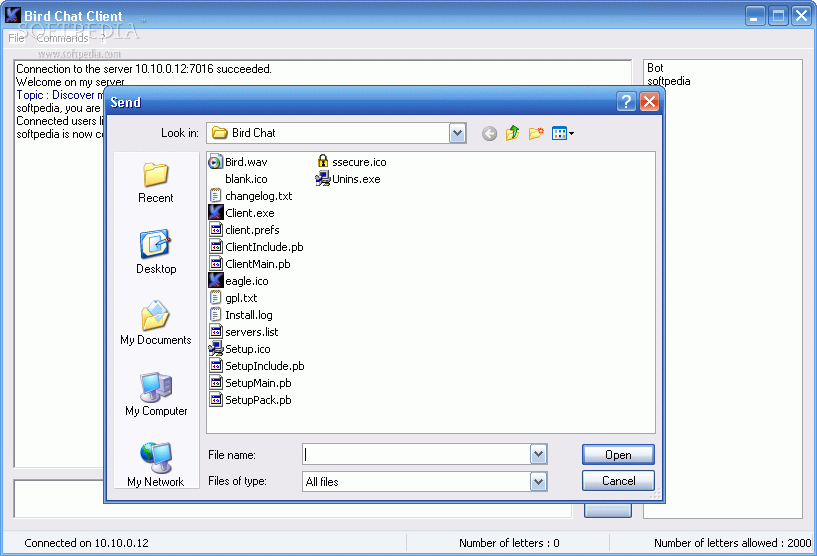The width and height of the screenshot is (817, 556).
Task: Click the Number of letters : 0 status
Action: [509, 543]
